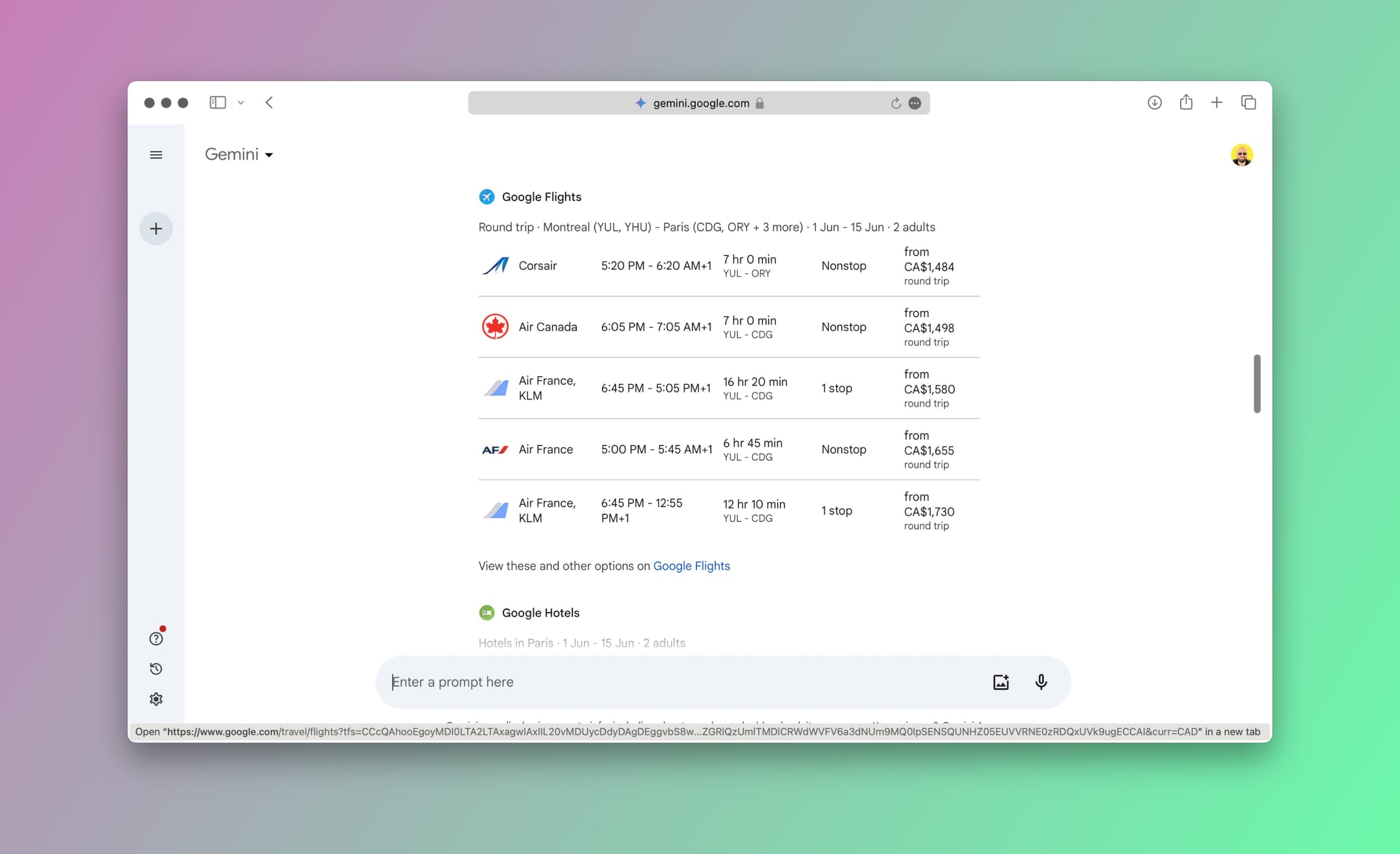
Task: Open the Gemini help icon
Action: (156, 638)
